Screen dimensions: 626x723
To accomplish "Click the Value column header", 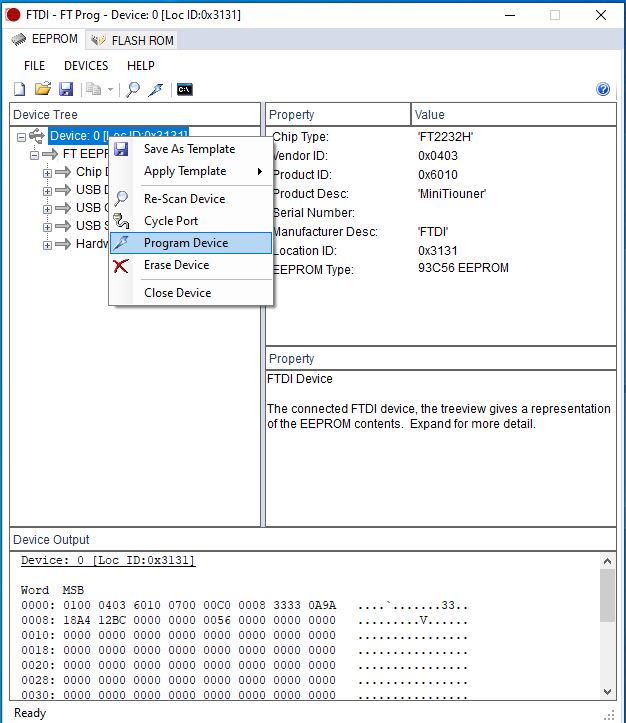I will coord(514,114).
